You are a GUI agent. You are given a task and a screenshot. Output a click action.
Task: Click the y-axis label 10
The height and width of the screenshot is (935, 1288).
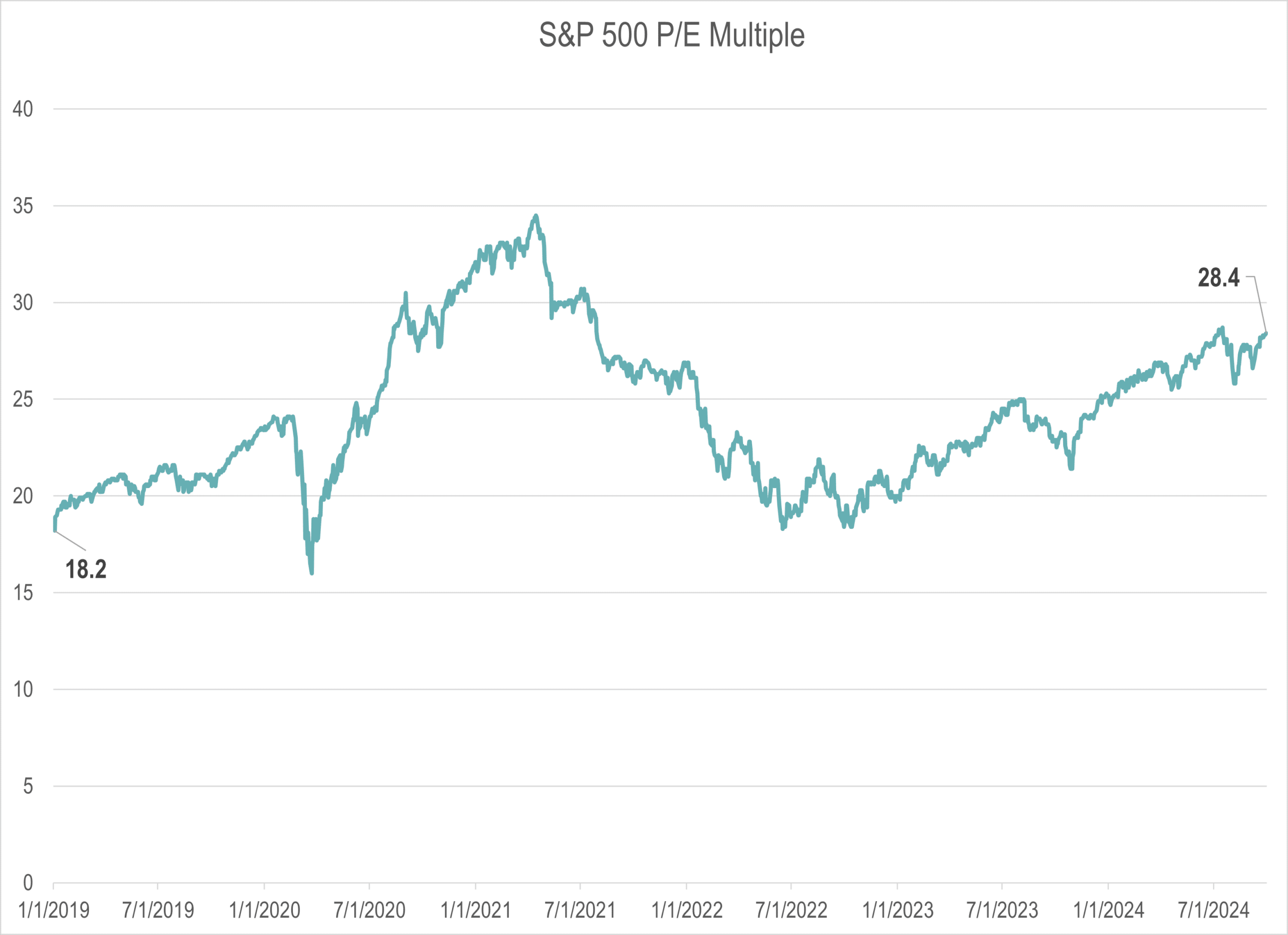23,689
